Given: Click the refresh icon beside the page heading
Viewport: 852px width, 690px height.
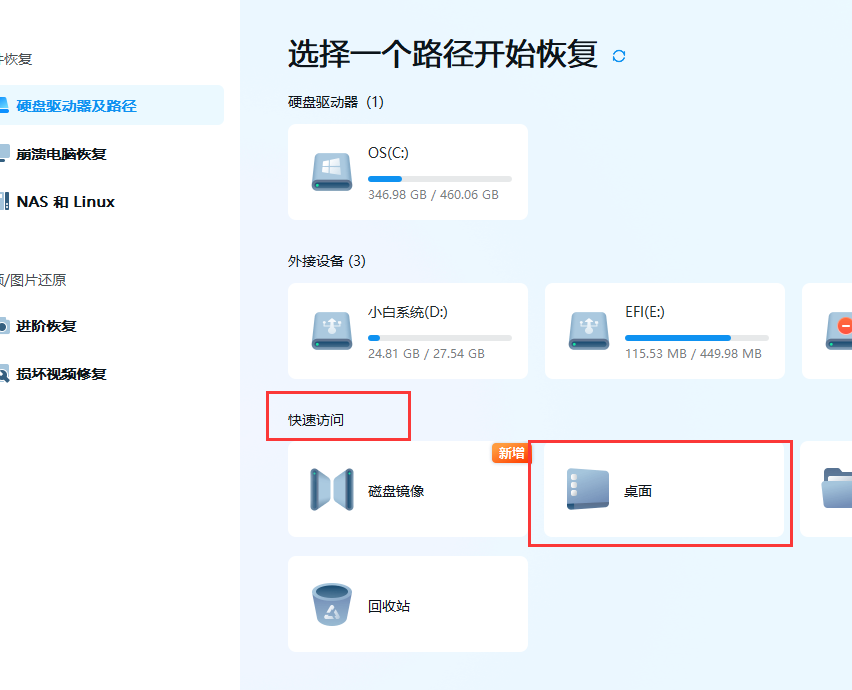Looking at the screenshot, I should (x=618, y=57).
